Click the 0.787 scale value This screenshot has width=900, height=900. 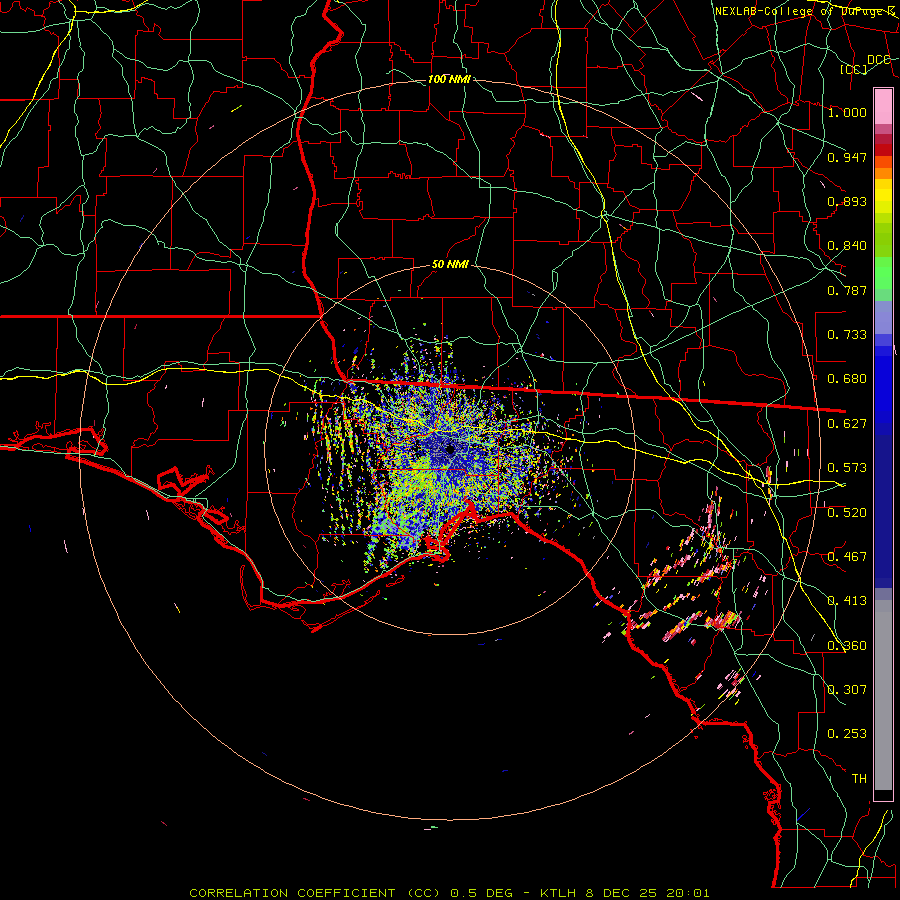(x=847, y=290)
